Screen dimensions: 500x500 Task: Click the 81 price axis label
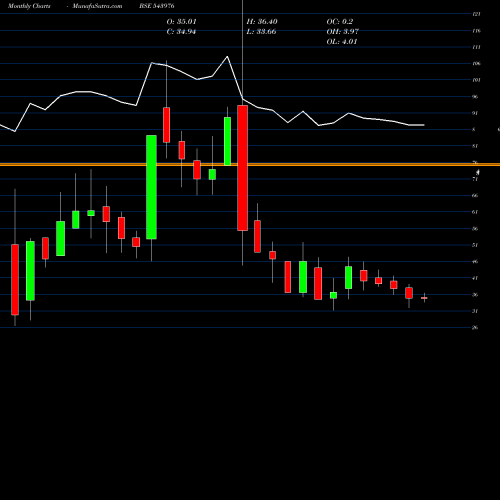(475, 146)
